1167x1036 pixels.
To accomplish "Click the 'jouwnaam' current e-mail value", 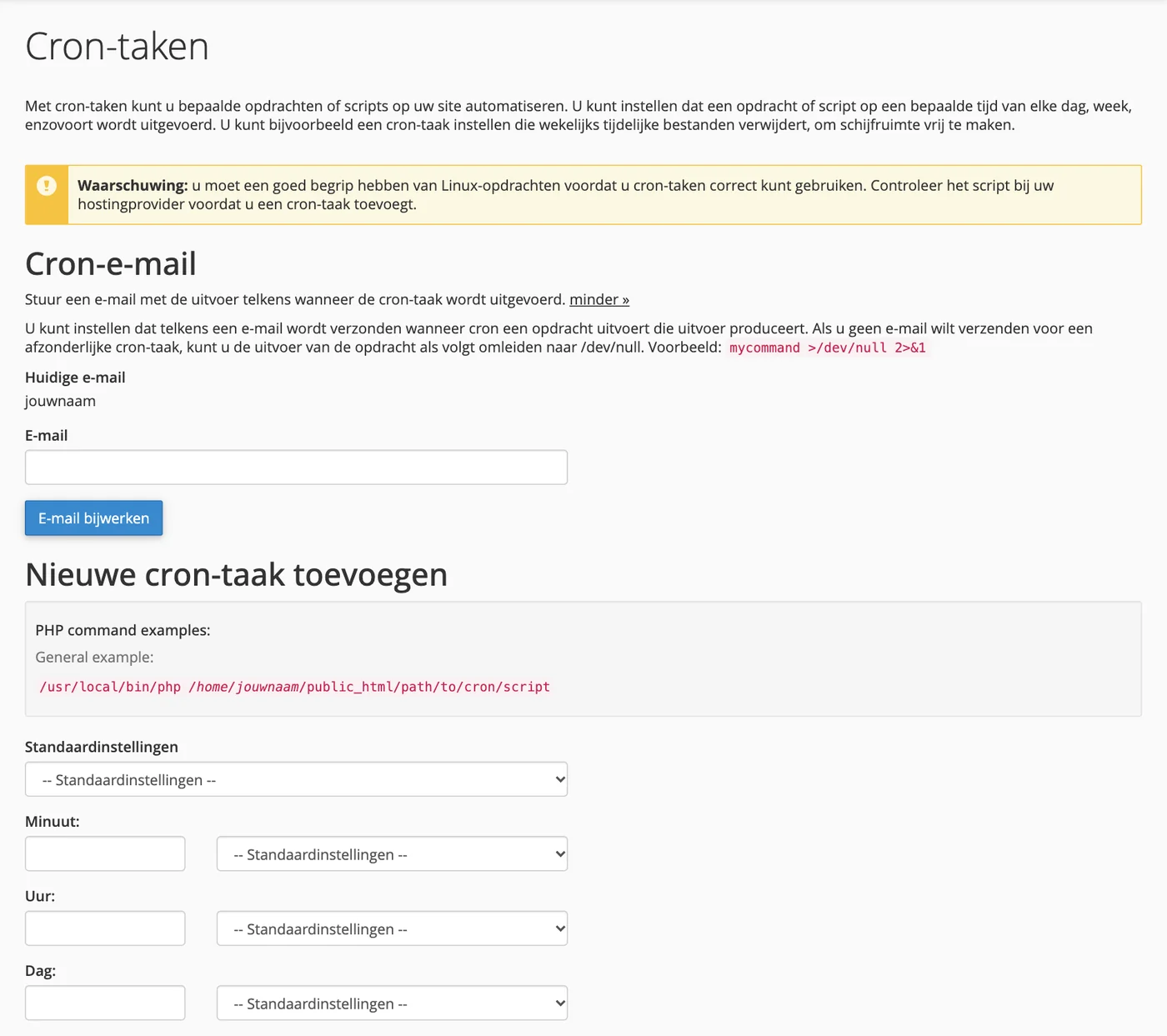I will pyautogui.click(x=60, y=401).
